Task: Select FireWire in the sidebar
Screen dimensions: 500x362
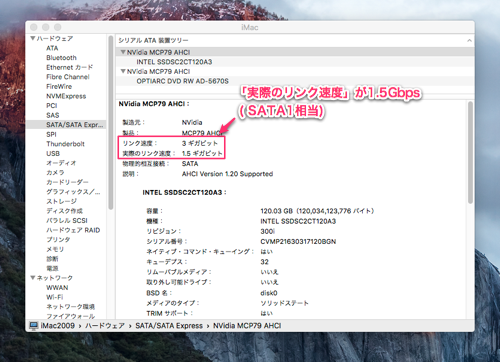Action: click(x=59, y=87)
